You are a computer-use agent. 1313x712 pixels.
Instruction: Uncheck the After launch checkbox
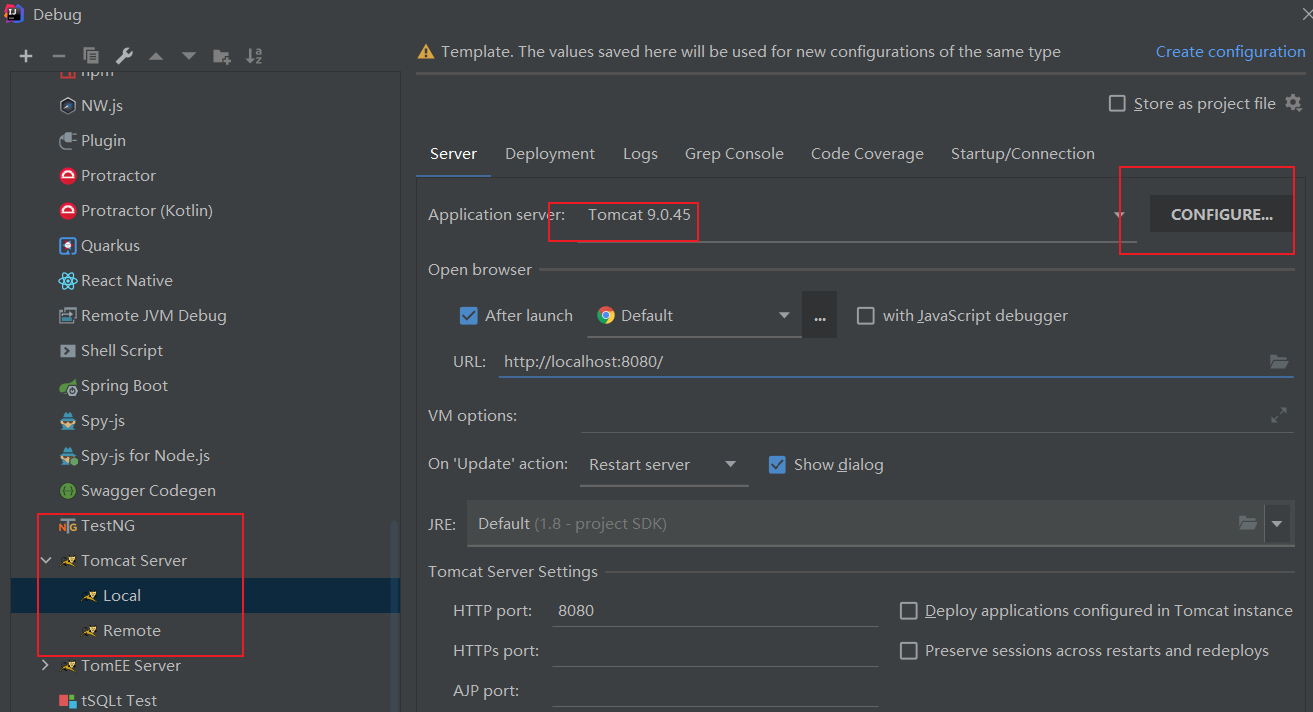pyautogui.click(x=468, y=316)
